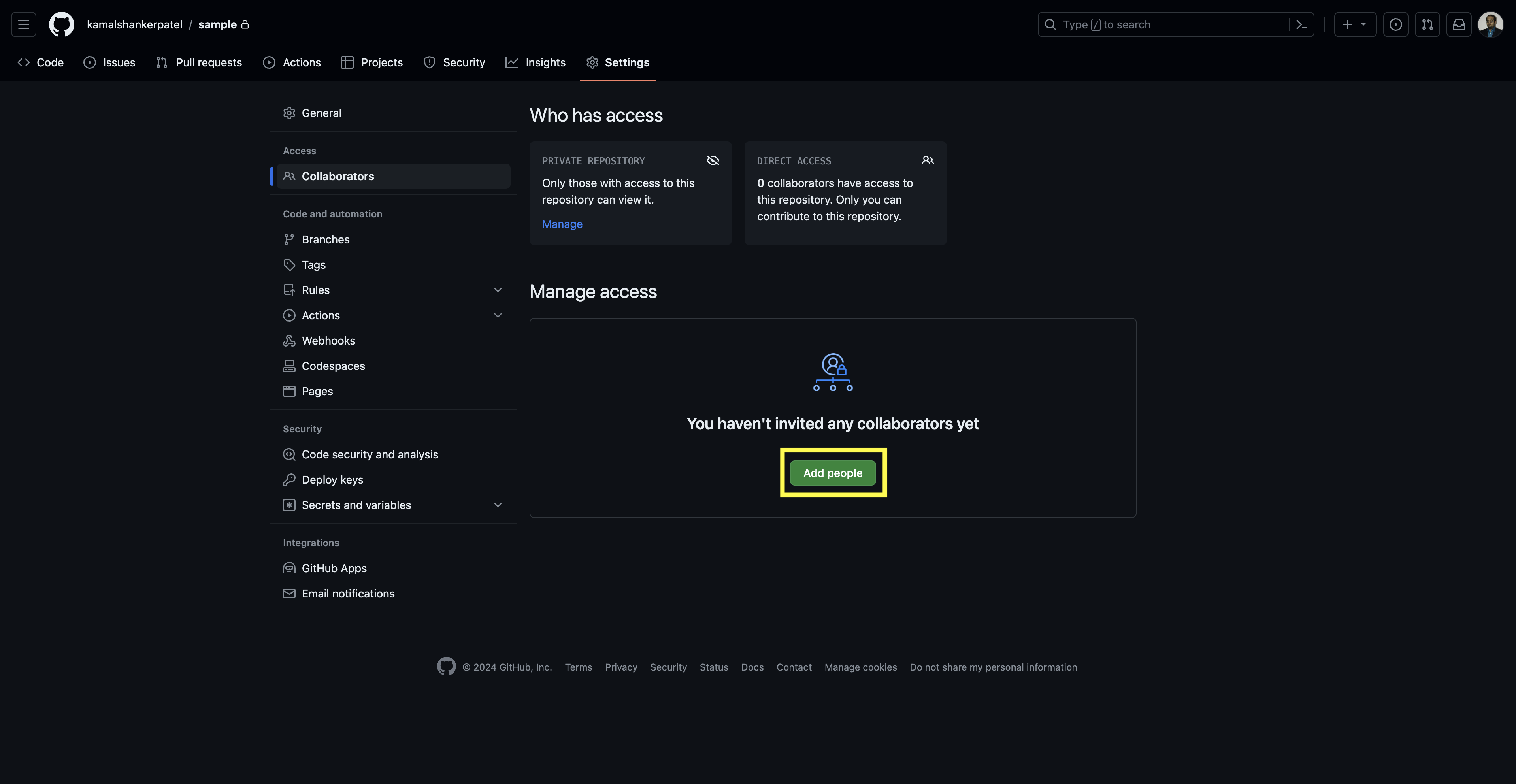
Task: Open the create new plus dropdown
Action: (x=1355, y=25)
